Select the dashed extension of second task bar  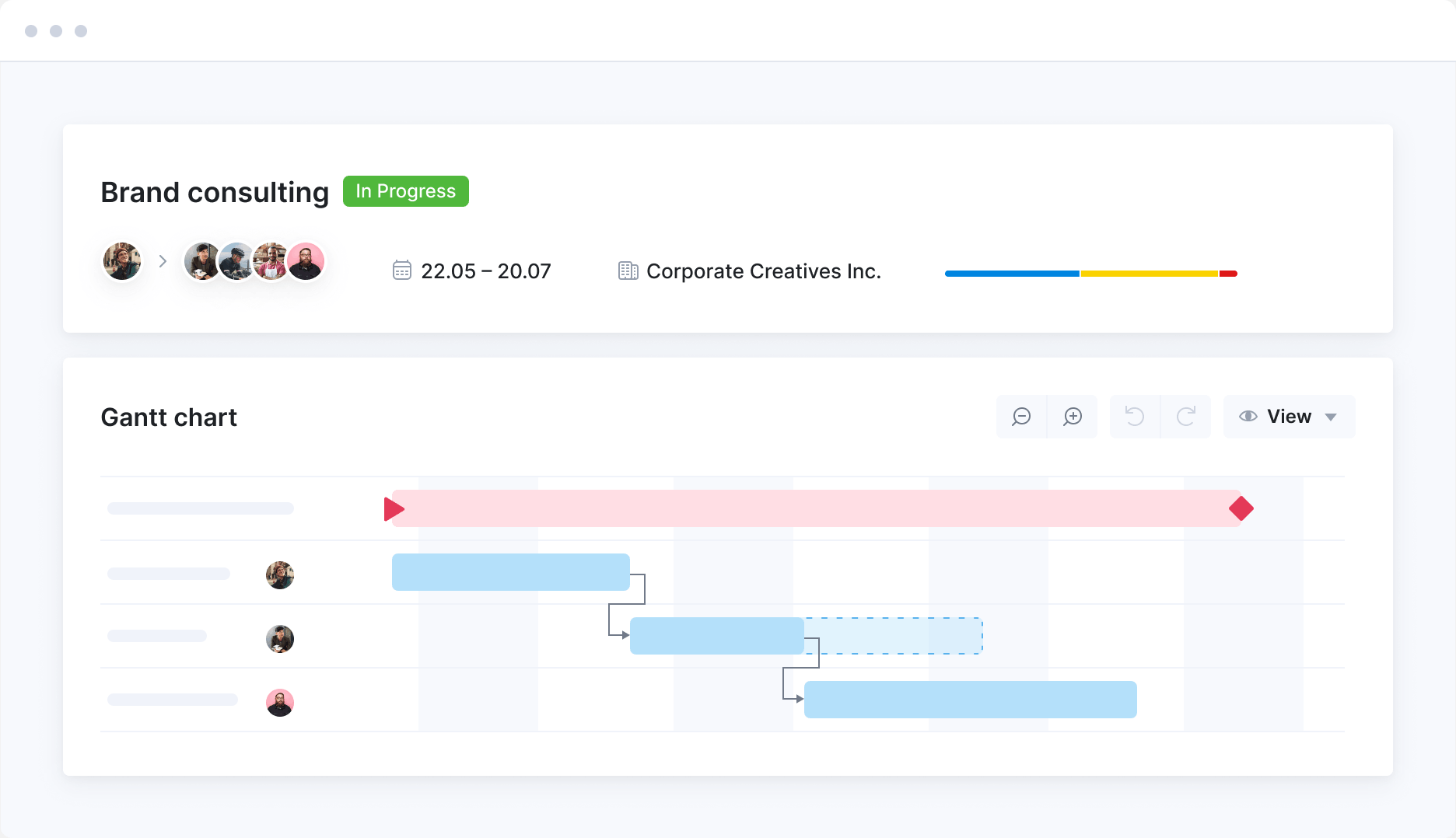[x=894, y=636]
